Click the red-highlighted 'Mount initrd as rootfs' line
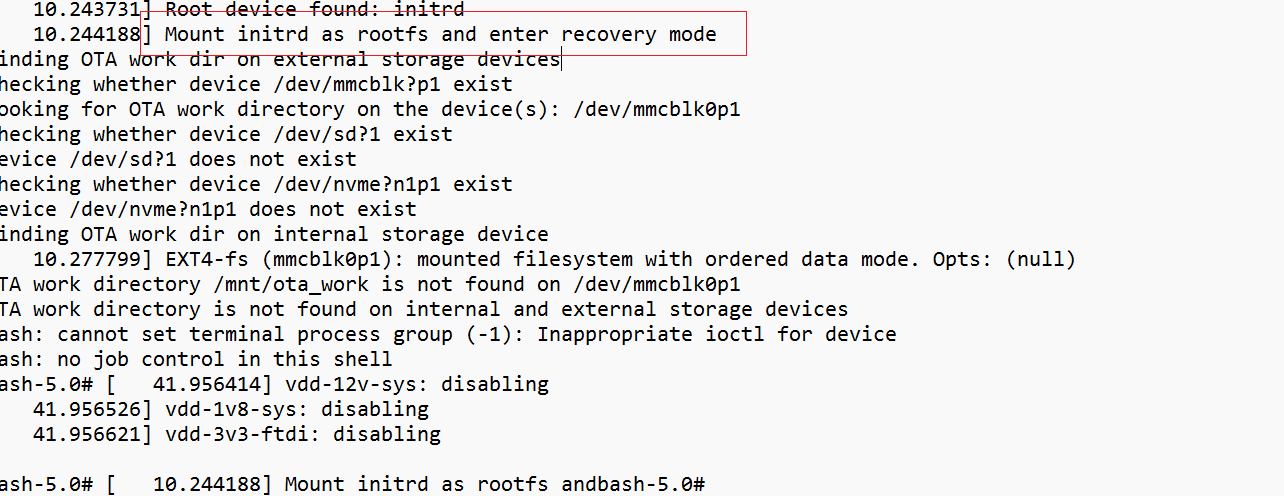This screenshot has height=496, width=1284. pos(441,34)
